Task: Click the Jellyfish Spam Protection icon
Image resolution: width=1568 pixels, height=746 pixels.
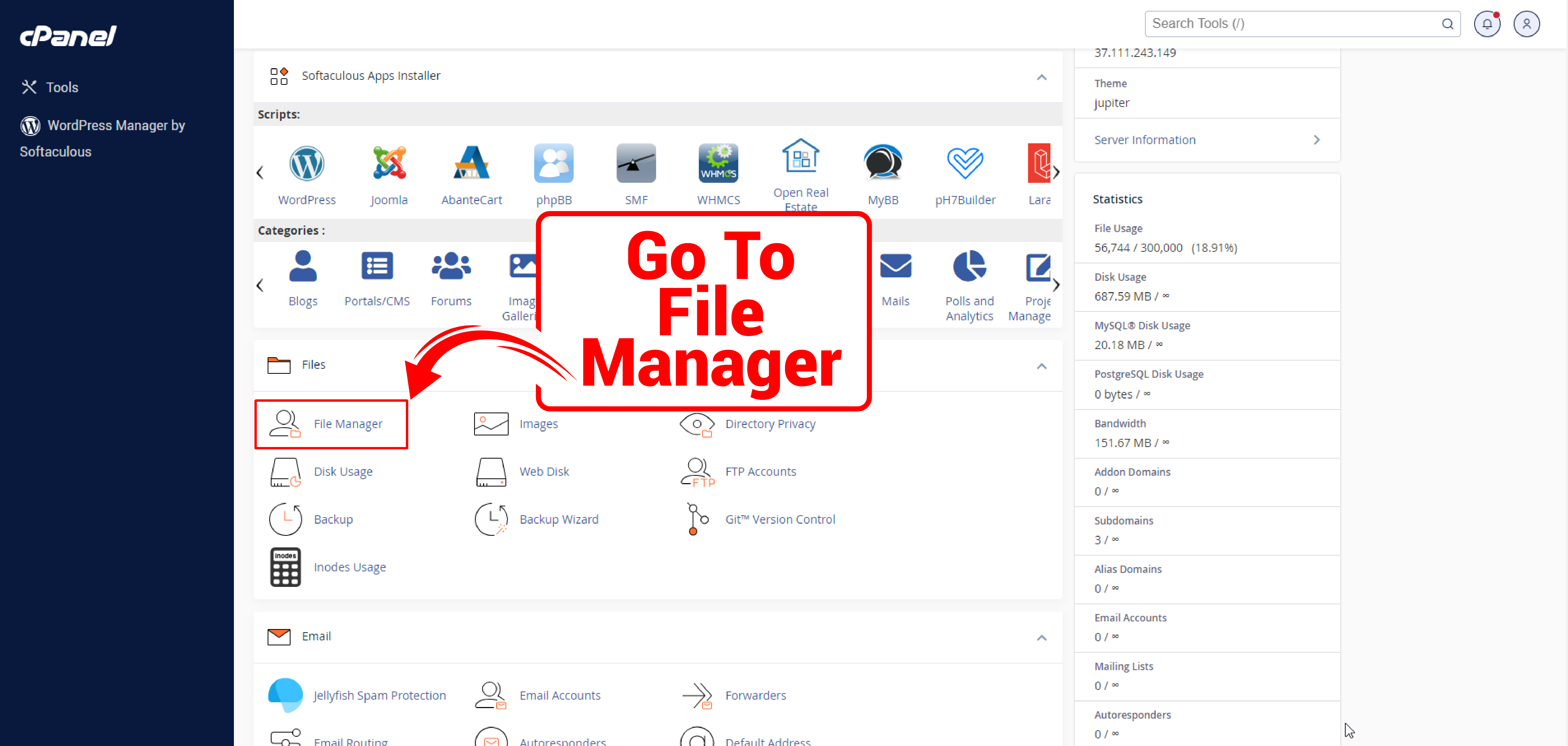Action: tap(285, 695)
